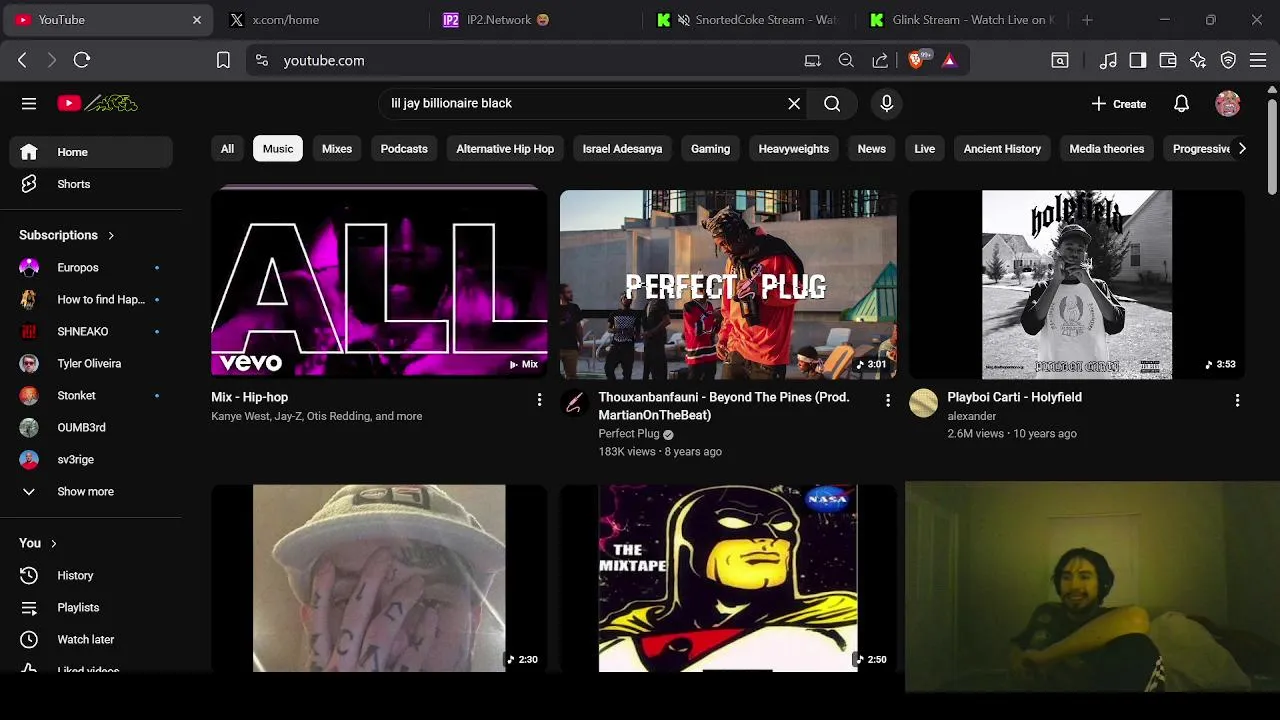Image resolution: width=1280 pixels, height=720 pixels.
Task: Open options for Beyond The Pines video
Action: [x=888, y=400]
